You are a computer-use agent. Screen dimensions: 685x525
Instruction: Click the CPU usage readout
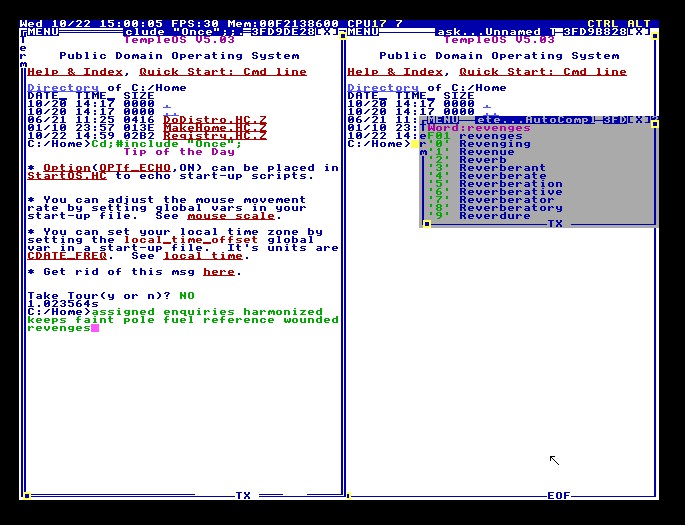(x=375, y=24)
